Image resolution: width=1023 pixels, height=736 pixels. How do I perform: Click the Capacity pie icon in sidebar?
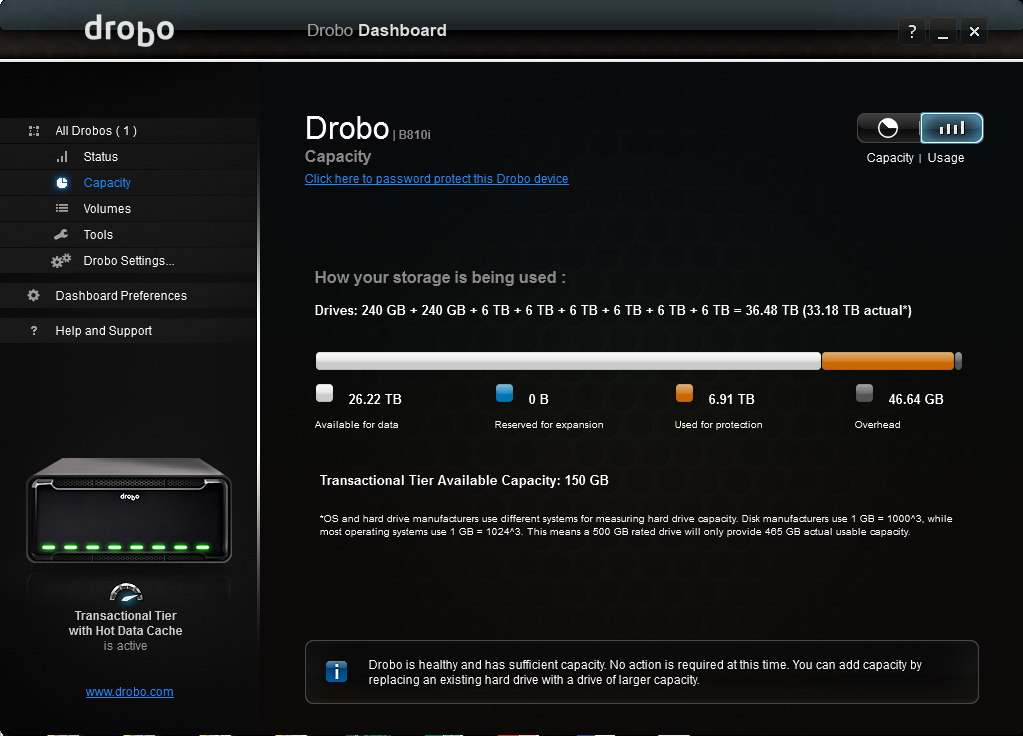coord(62,183)
